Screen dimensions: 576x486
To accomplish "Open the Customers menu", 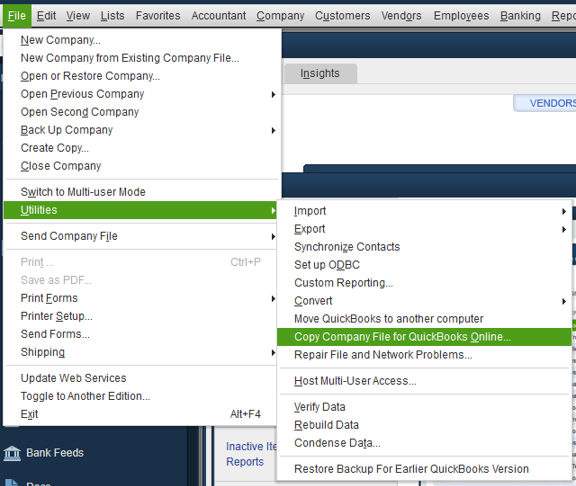I will [x=342, y=16].
